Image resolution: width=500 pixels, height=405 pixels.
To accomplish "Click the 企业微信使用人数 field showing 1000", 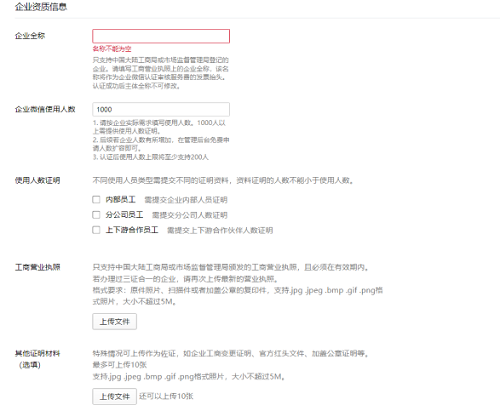I will [161, 109].
